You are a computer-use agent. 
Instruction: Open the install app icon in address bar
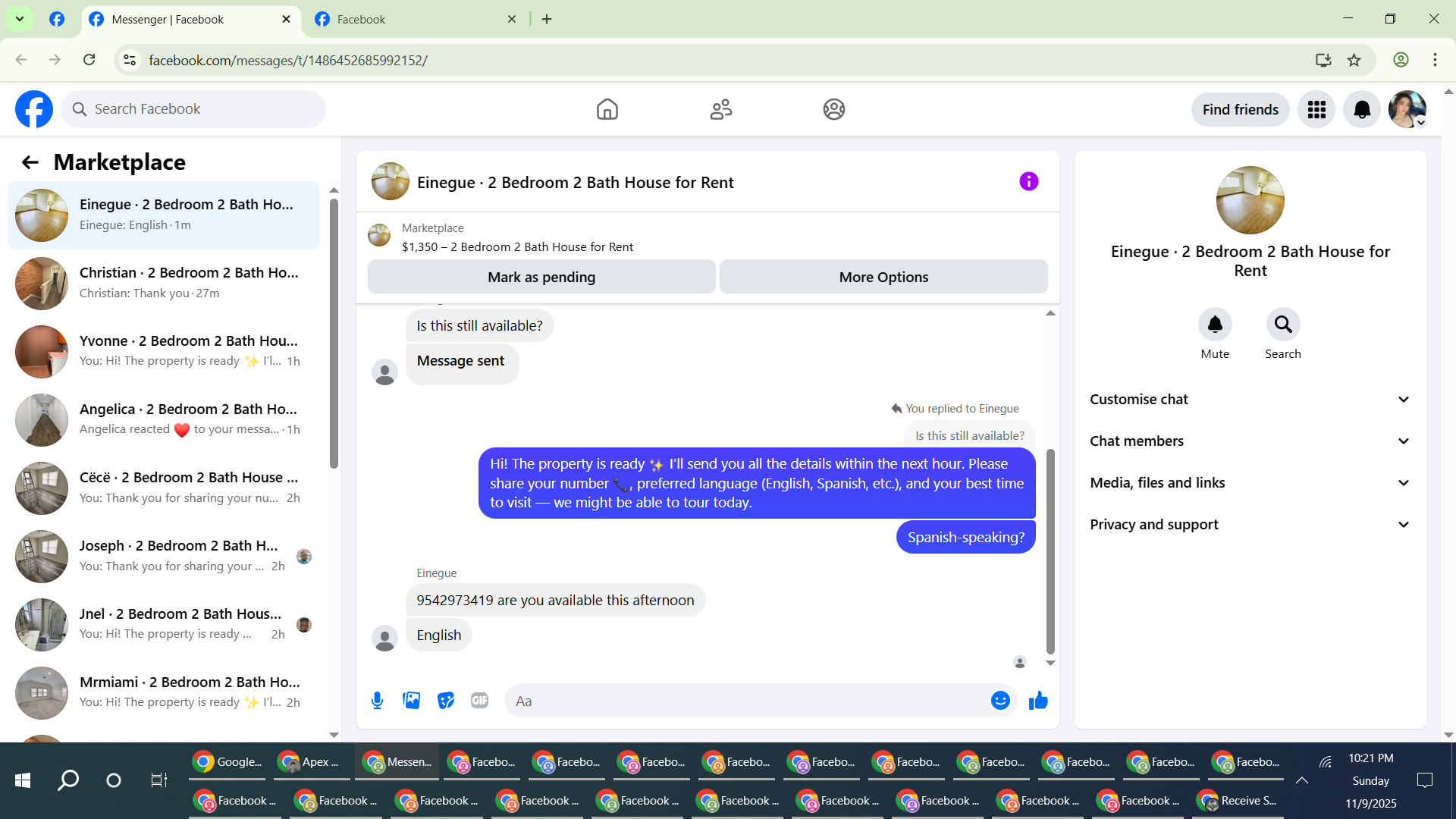coord(1323,60)
